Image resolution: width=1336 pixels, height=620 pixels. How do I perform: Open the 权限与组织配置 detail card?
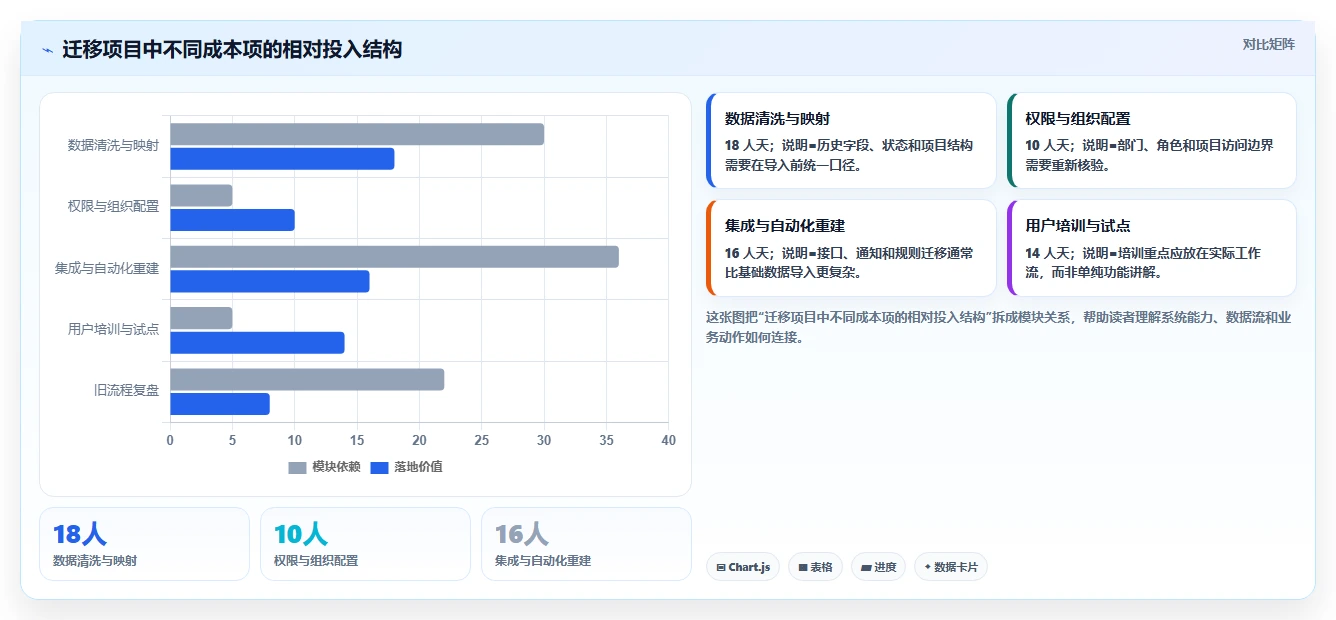pyautogui.click(x=1152, y=141)
